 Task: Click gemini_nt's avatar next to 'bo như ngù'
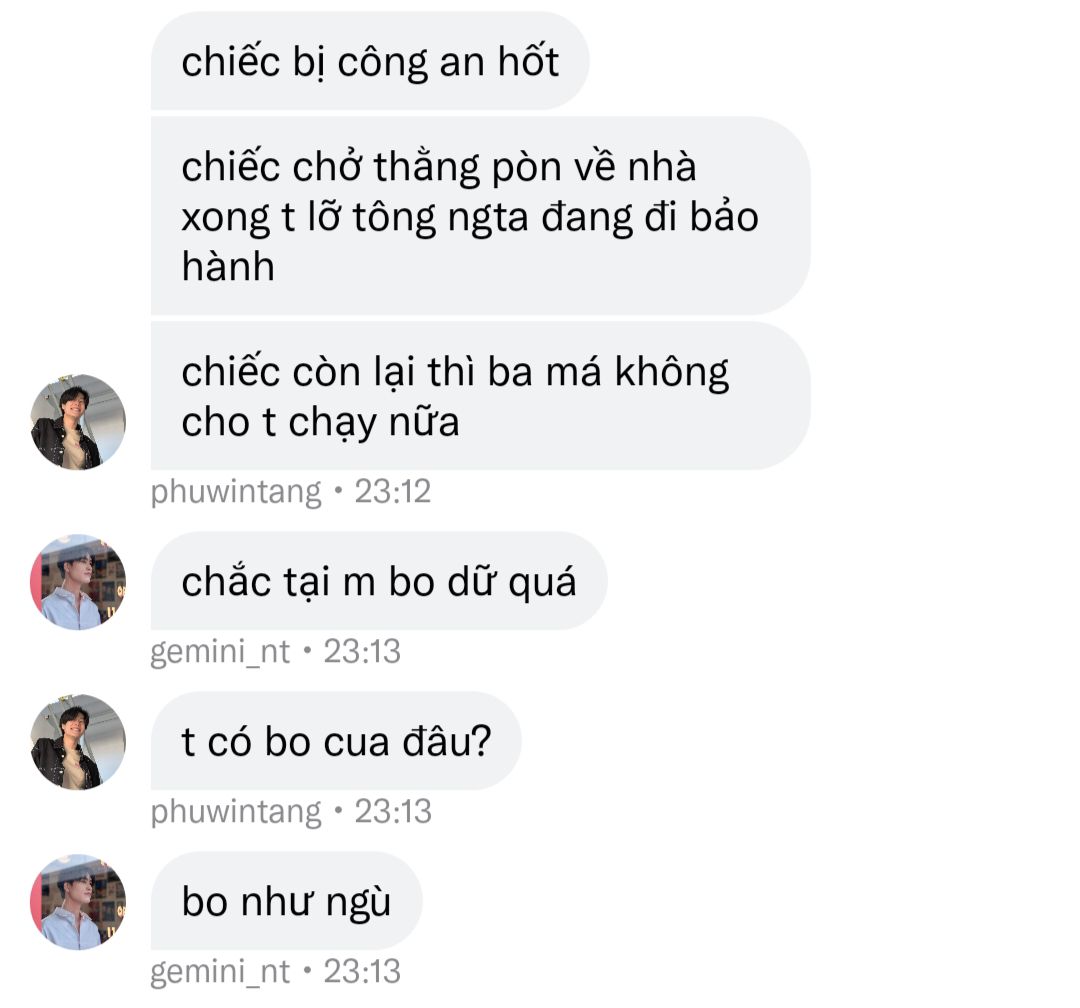pyautogui.click(x=79, y=902)
